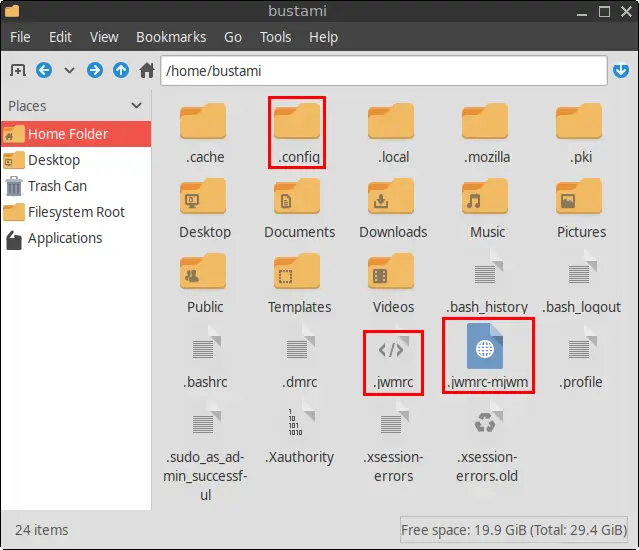
Task: Select the .bash_history file icon
Action: tap(487, 270)
